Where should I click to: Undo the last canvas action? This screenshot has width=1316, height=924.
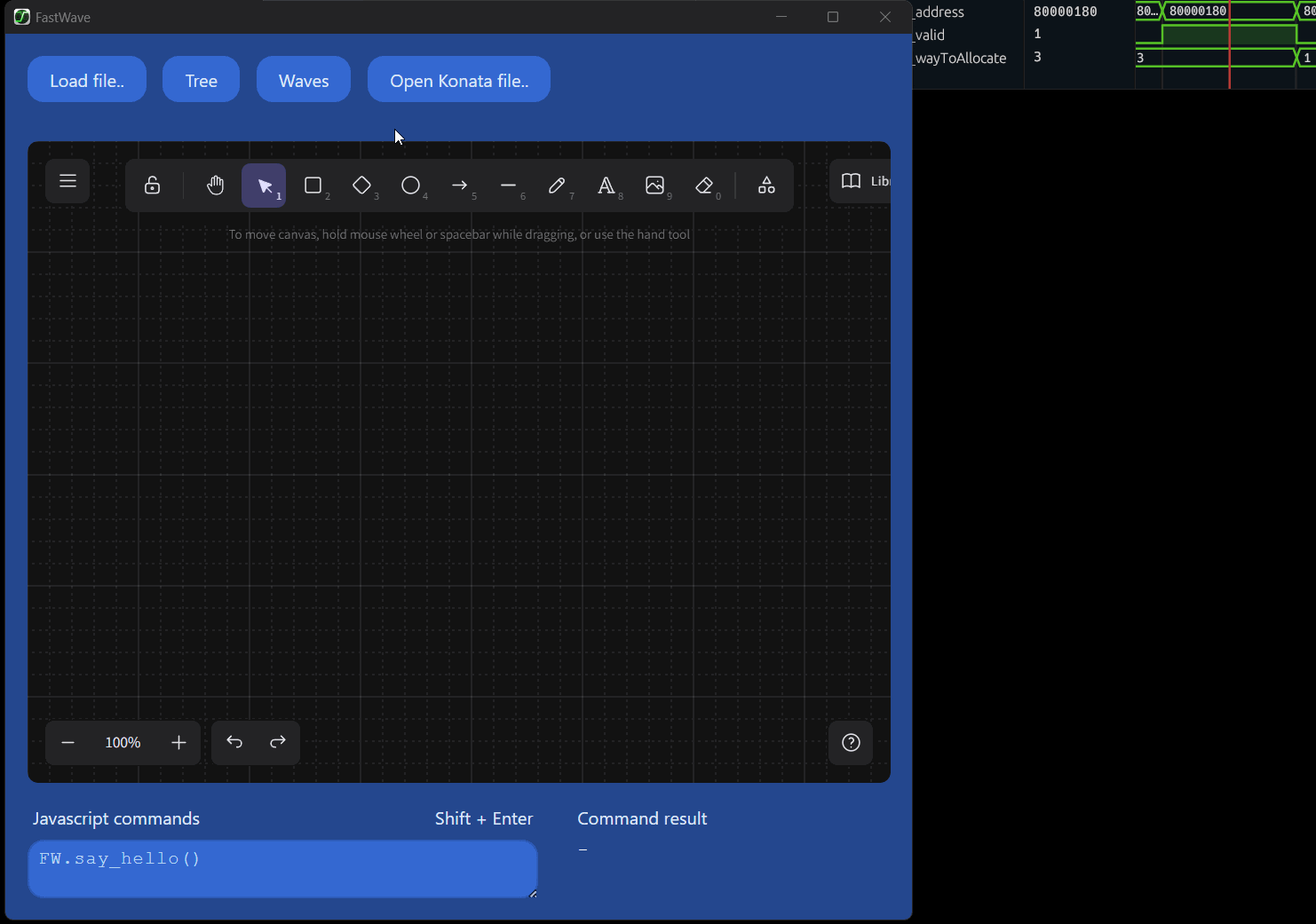[x=234, y=742]
